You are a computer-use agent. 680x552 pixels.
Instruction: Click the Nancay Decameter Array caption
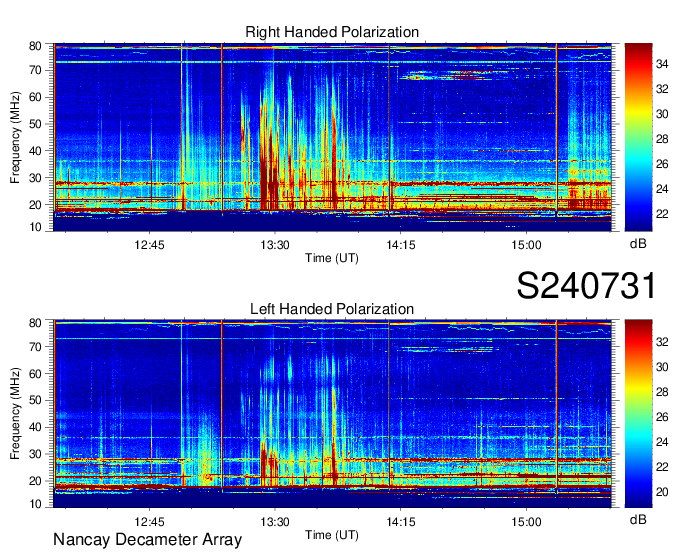[x=147, y=540]
